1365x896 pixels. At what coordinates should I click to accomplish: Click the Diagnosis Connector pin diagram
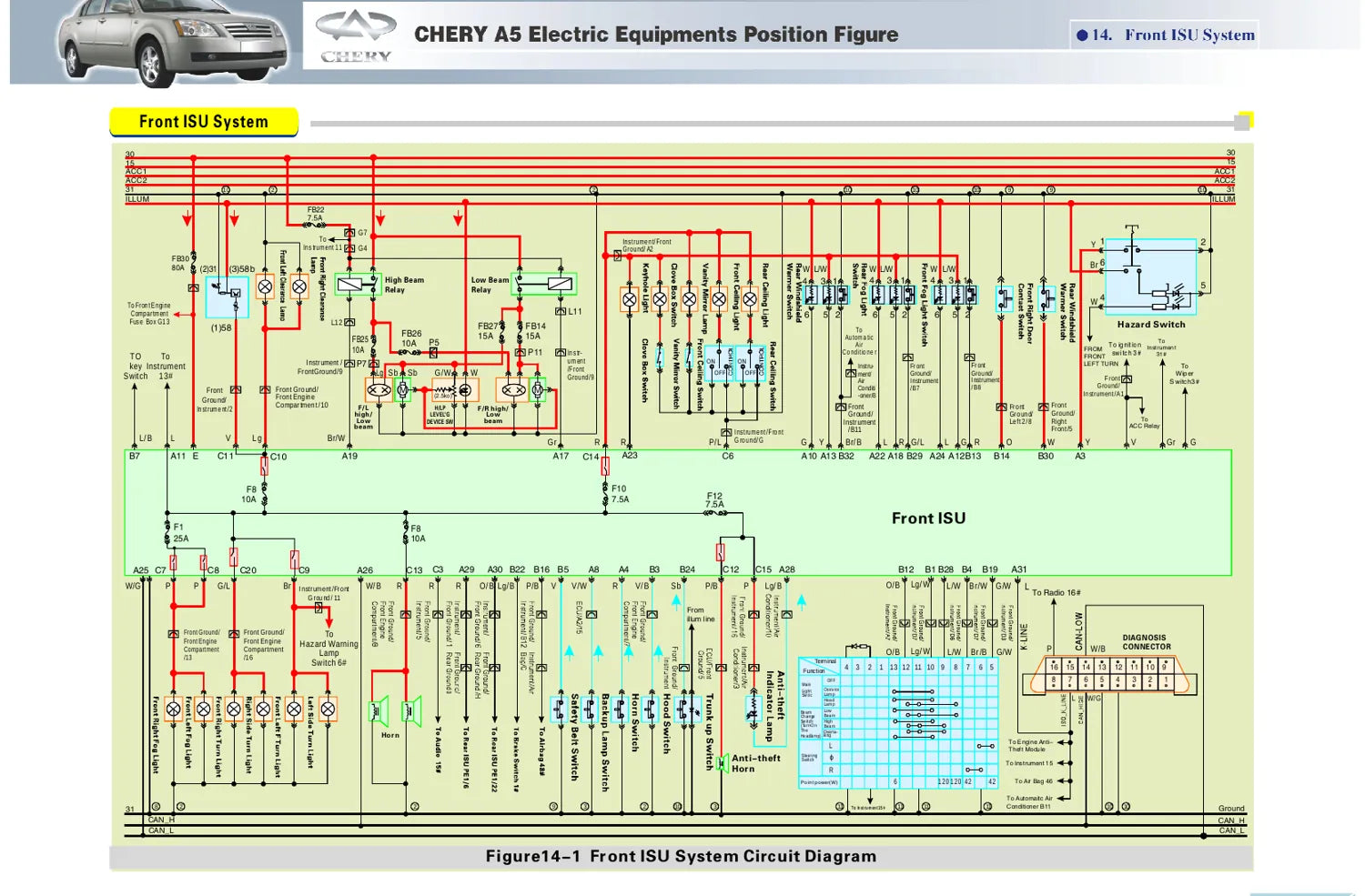[1107, 674]
